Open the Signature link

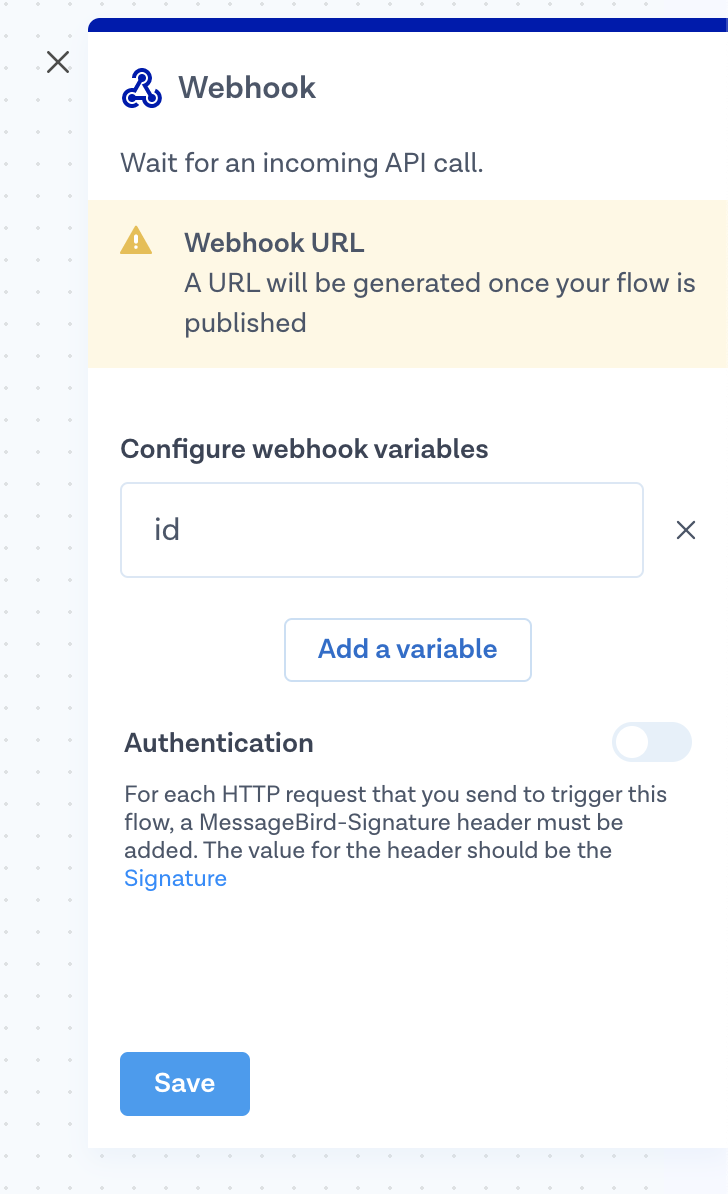pos(175,878)
